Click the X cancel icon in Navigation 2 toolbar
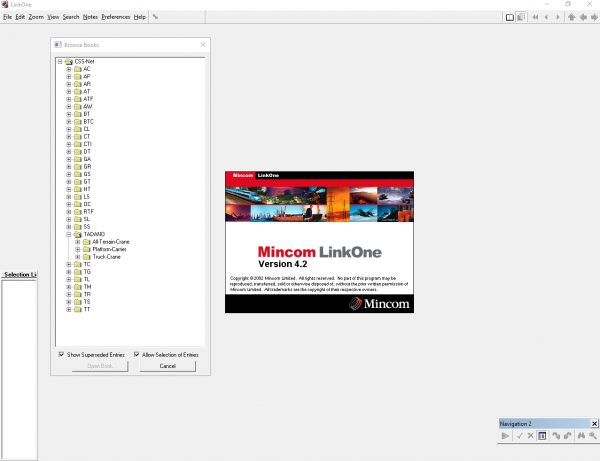600x461 pixels. click(530, 436)
